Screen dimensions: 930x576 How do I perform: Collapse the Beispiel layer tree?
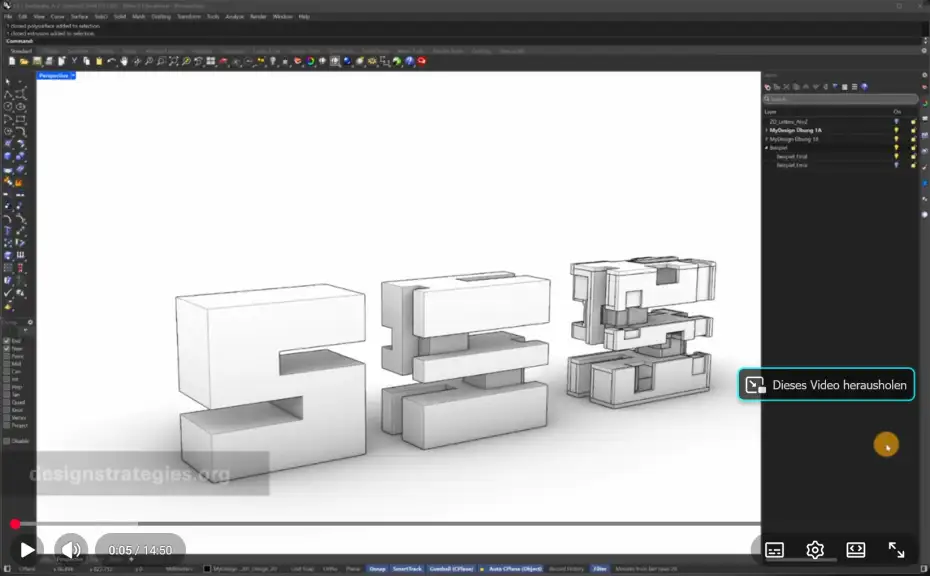coord(766,147)
